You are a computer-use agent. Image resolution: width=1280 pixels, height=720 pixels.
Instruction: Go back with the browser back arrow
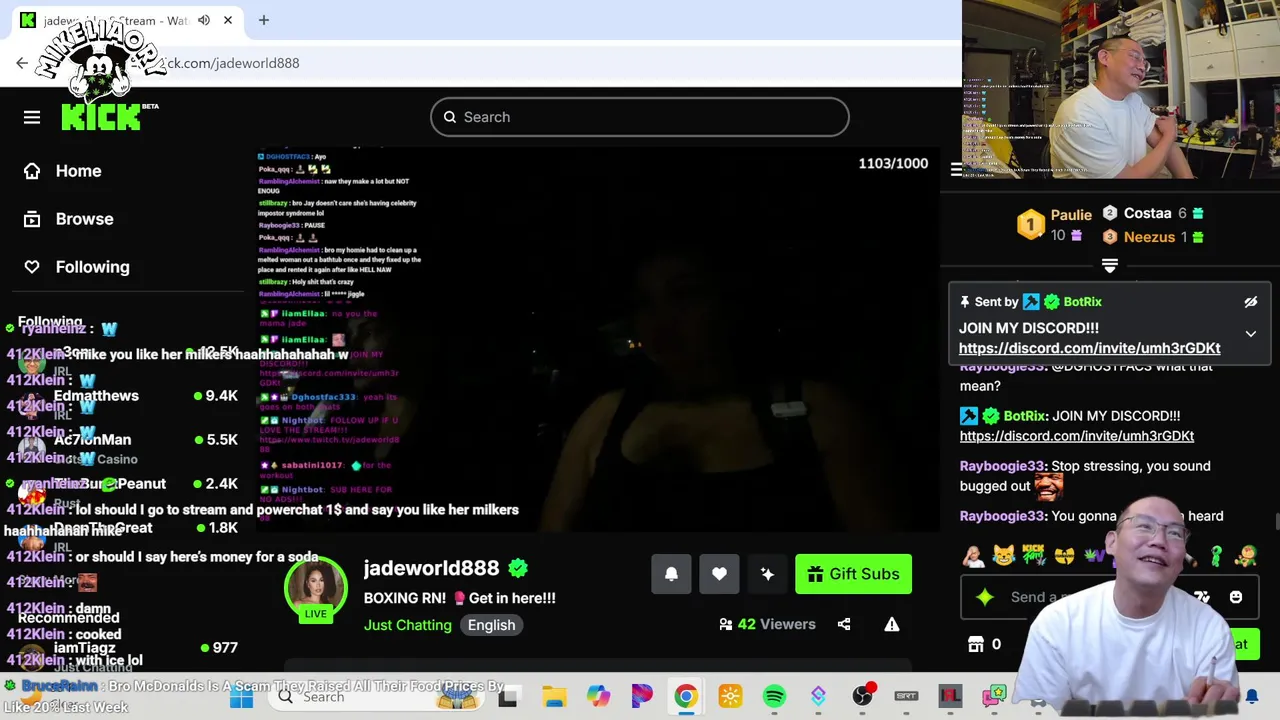coord(22,63)
